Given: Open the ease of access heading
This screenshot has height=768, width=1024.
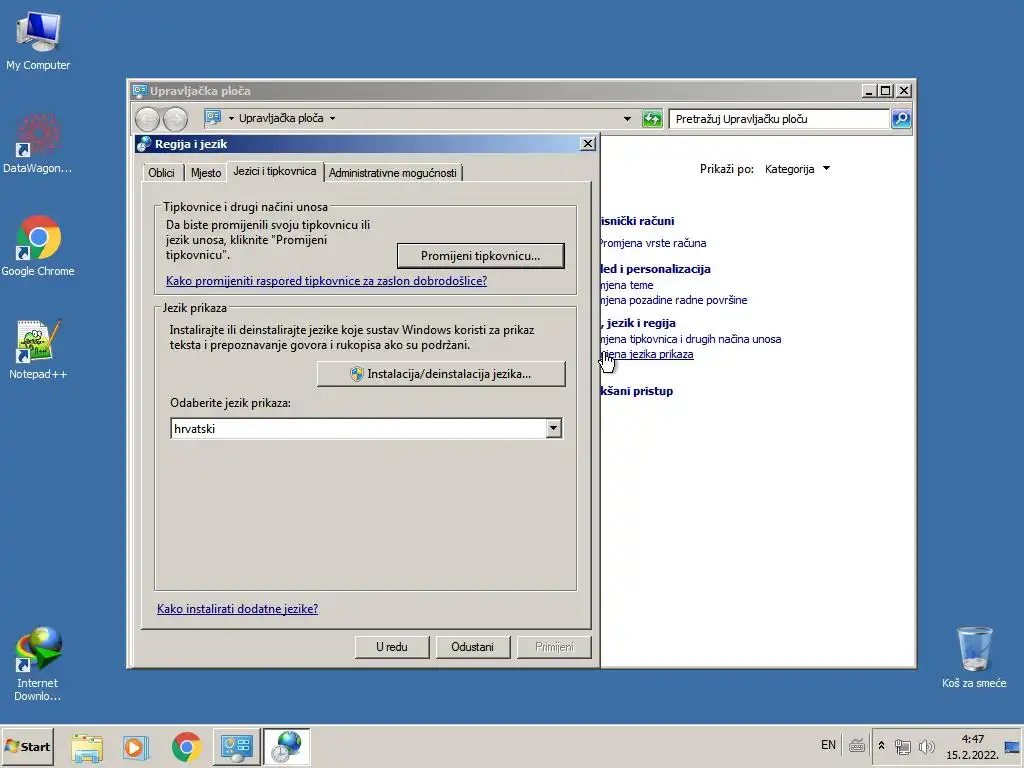Looking at the screenshot, I should click(637, 391).
